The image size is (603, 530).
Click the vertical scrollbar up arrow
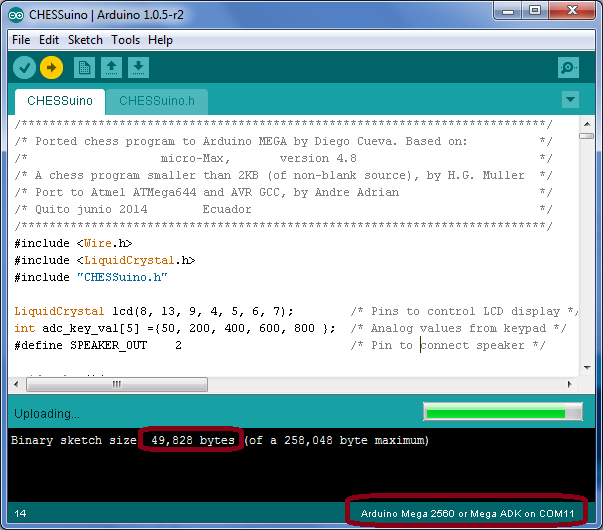coord(587,124)
